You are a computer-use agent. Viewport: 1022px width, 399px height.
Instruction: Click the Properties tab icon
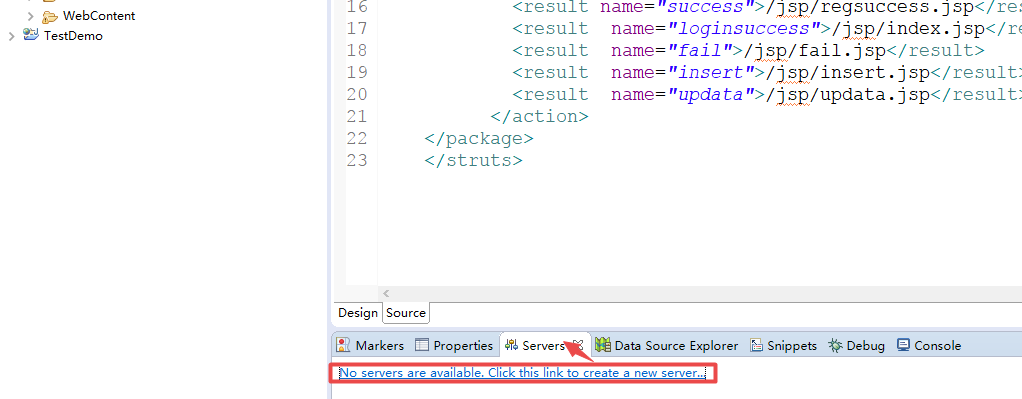[422, 346]
